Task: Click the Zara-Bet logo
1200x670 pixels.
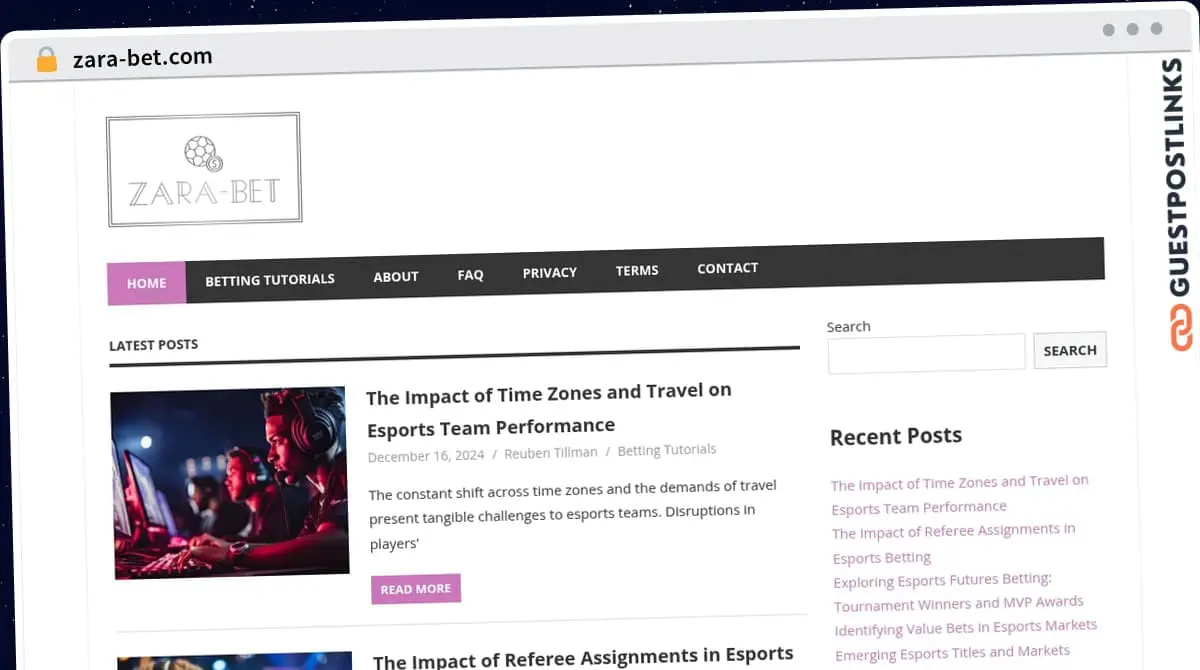Action: point(204,168)
